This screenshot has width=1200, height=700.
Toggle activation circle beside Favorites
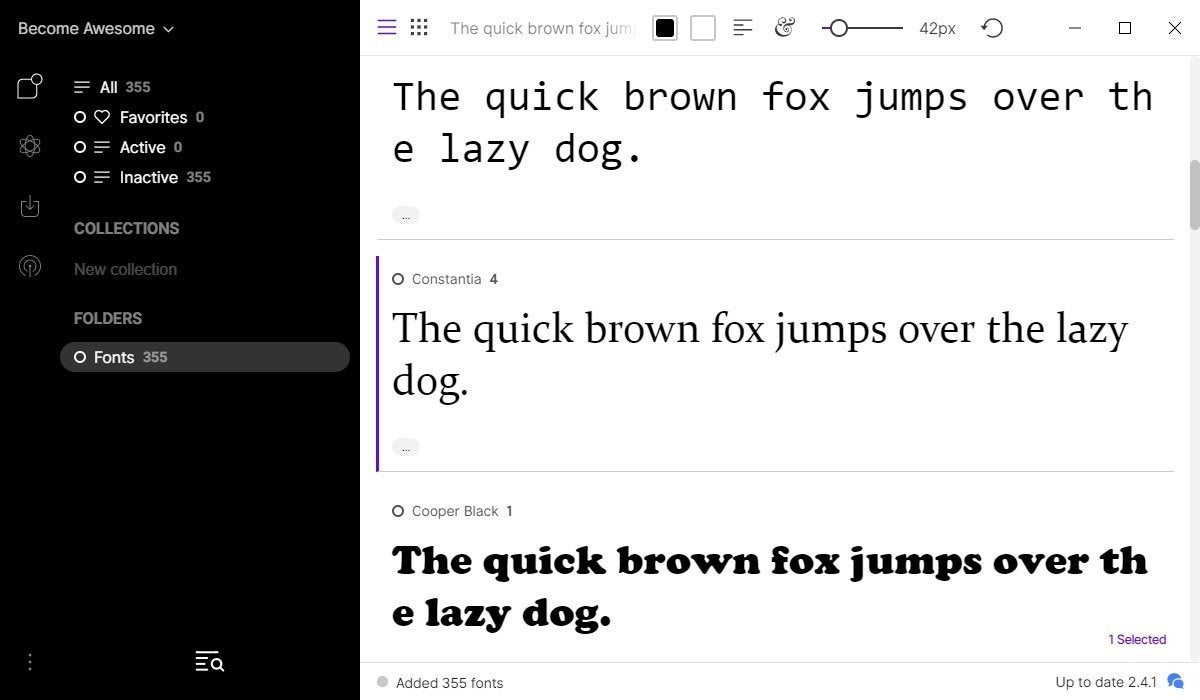(80, 117)
